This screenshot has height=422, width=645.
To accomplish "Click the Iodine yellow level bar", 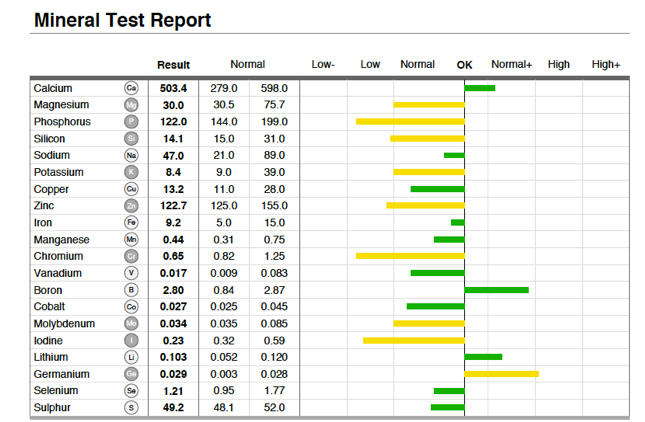I will [x=414, y=341].
